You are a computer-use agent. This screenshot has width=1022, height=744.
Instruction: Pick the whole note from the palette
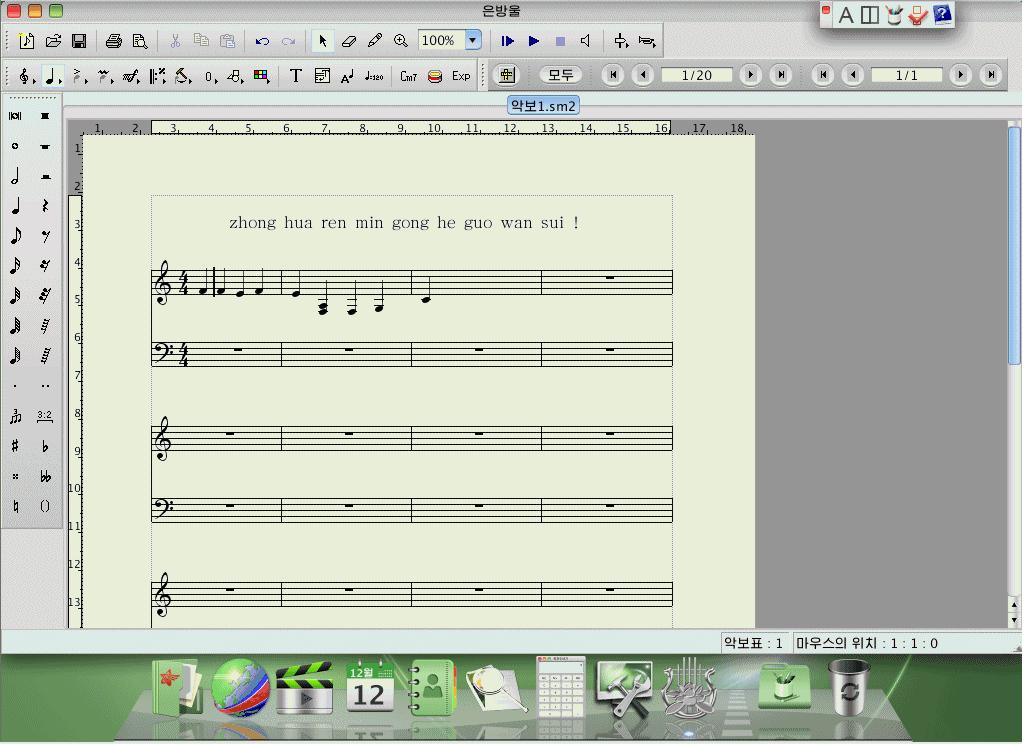point(15,146)
